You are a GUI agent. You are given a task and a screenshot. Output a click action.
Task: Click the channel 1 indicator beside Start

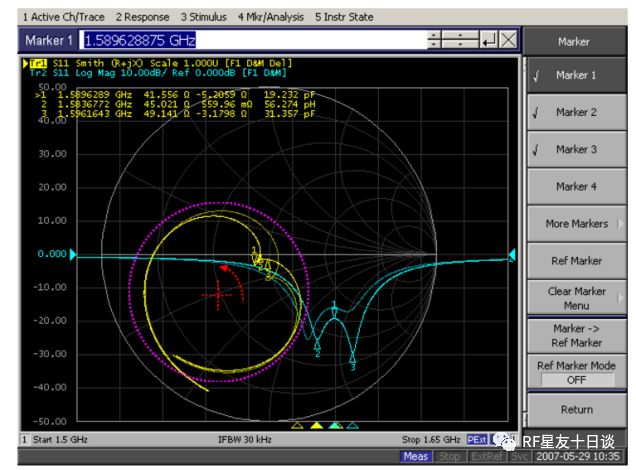coord(25,440)
